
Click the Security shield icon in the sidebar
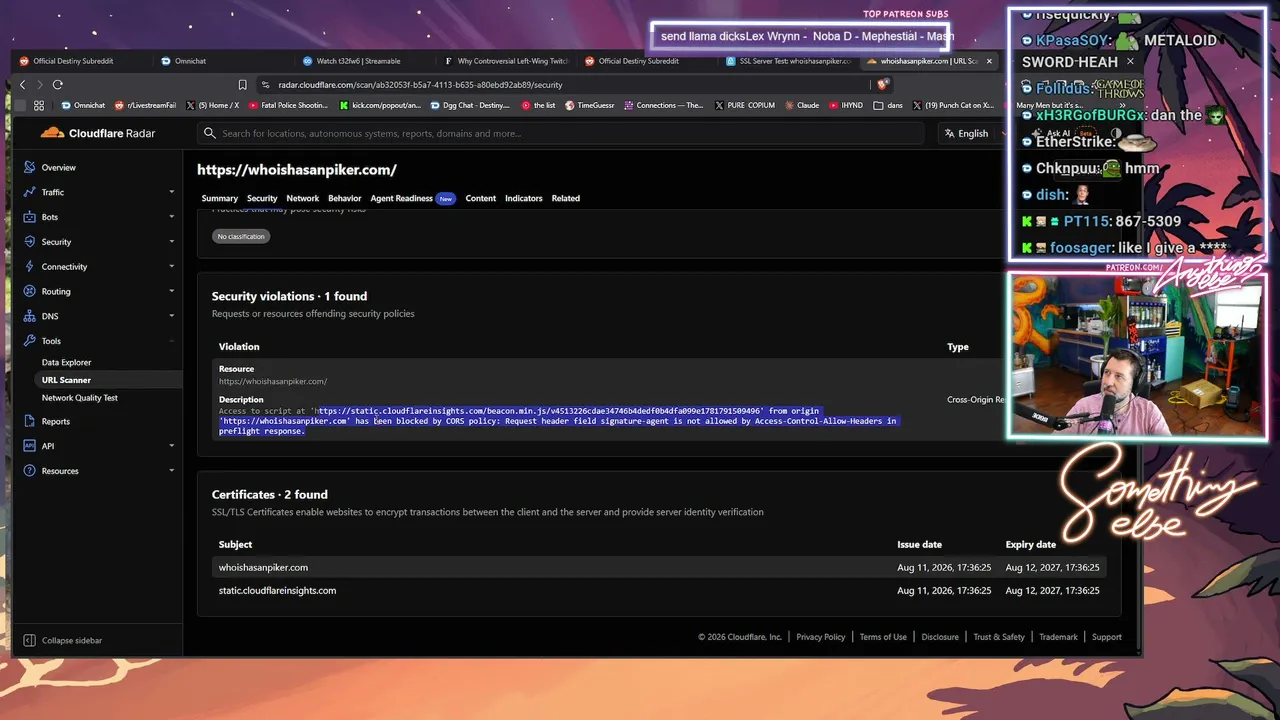click(29, 242)
